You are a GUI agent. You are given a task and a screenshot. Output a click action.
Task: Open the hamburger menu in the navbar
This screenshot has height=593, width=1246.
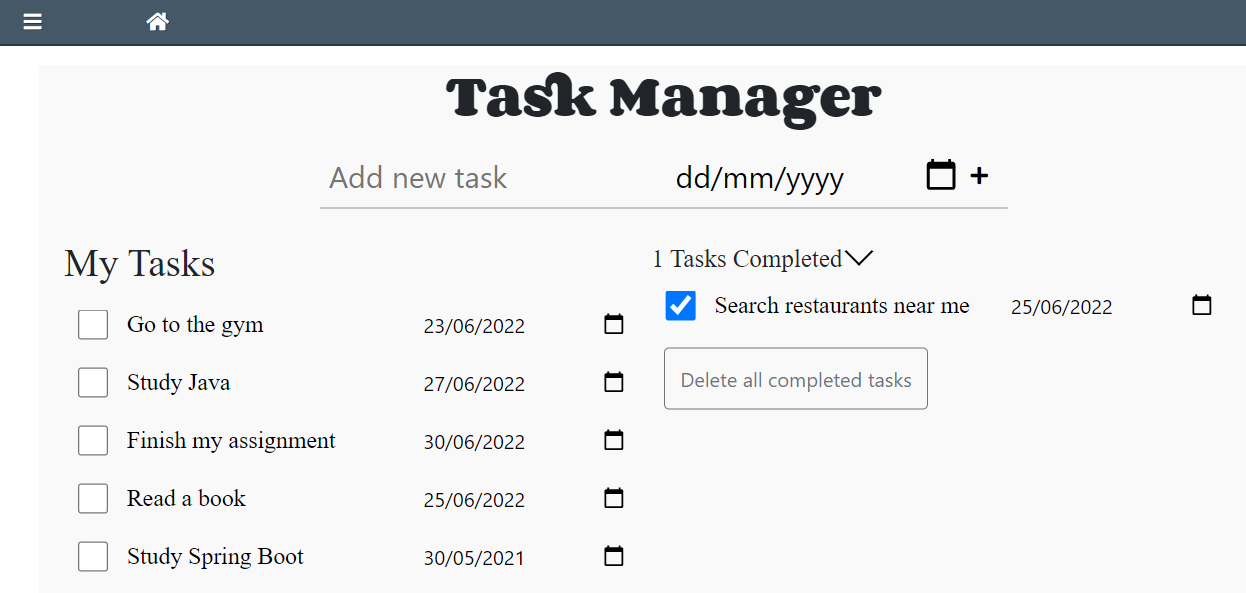tap(32, 21)
